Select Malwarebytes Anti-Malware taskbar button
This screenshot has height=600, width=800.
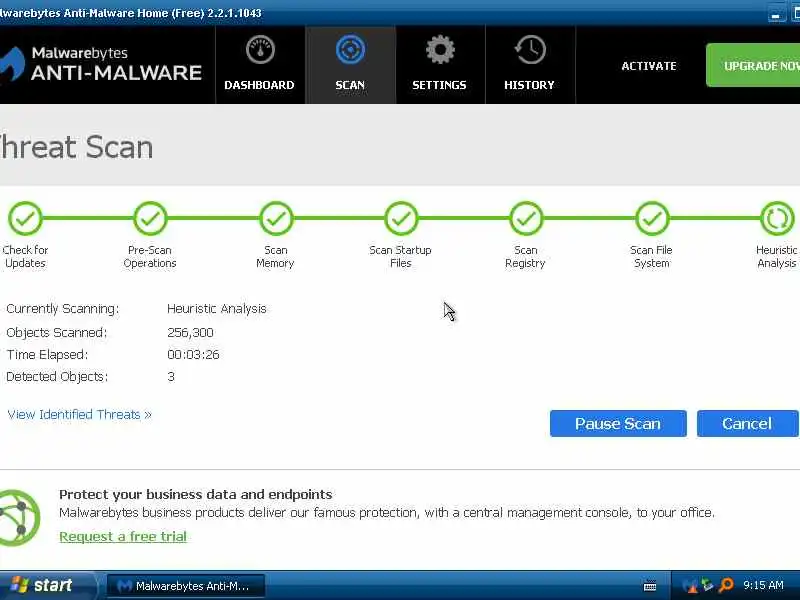(x=186, y=586)
